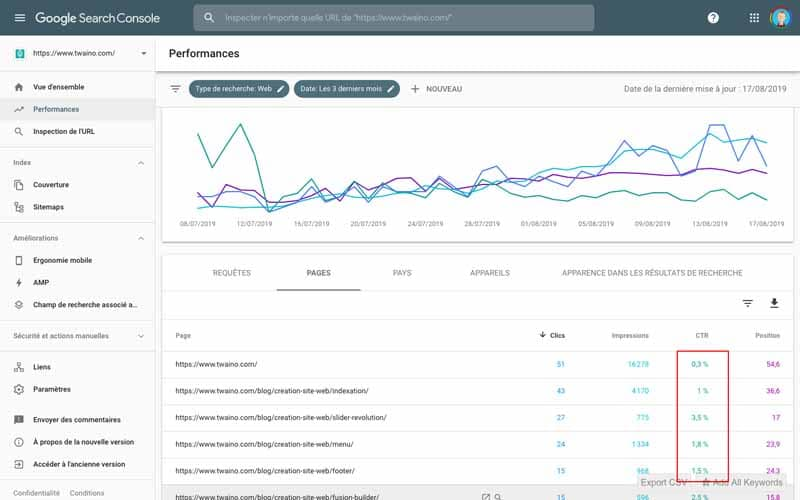Click the 16278 impressions value
The height and width of the screenshot is (500, 800).
click(638, 364)
